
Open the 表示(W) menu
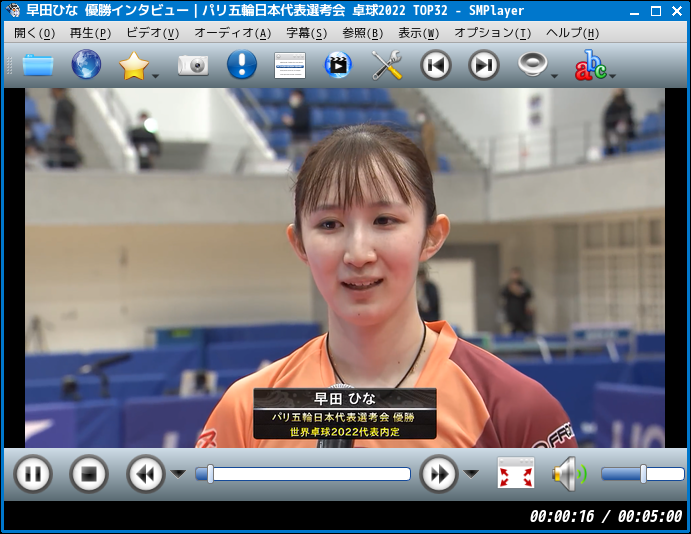point(419,33)
